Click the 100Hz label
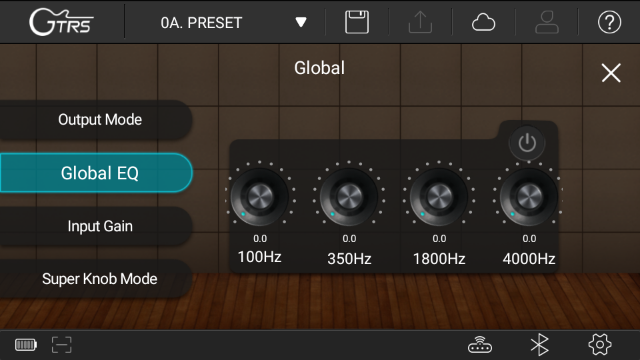The image size is (640, 360). 260,257
